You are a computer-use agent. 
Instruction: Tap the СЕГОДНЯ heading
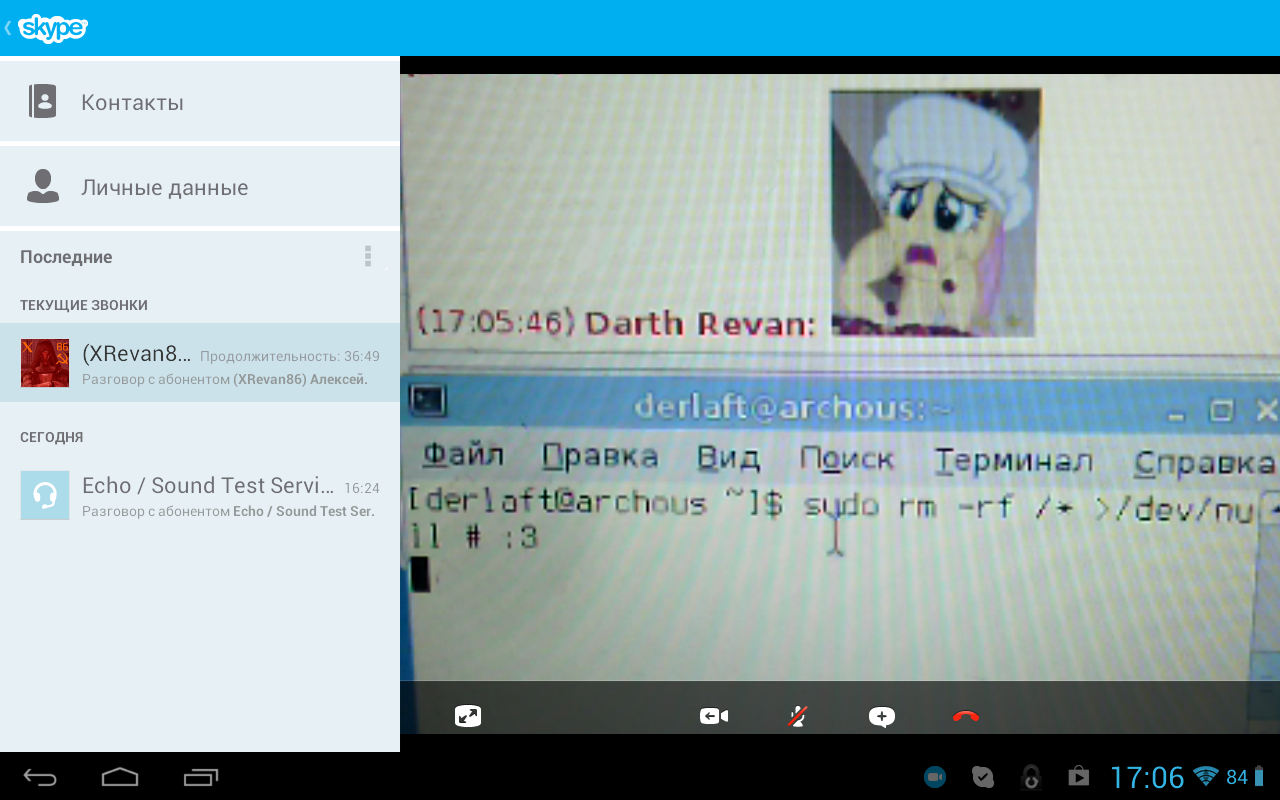point(52,437)
